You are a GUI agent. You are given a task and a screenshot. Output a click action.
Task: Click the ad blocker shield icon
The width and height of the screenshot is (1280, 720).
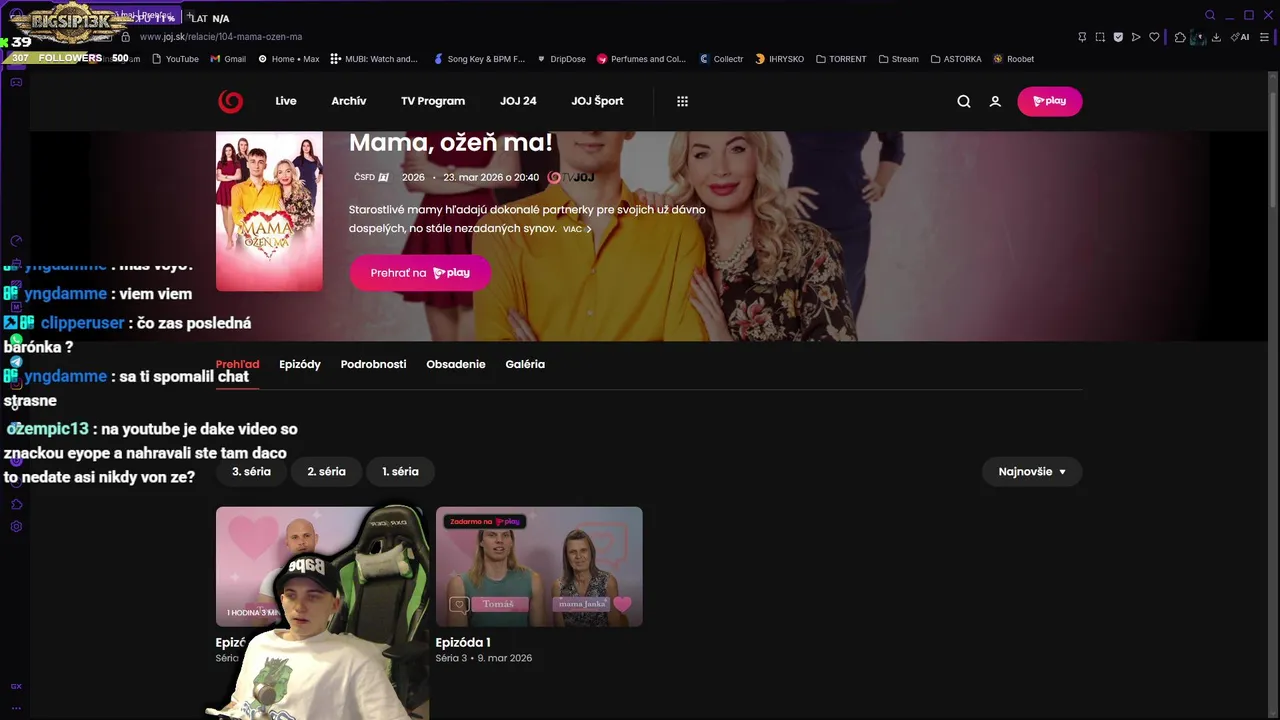tap(1118, 37)
